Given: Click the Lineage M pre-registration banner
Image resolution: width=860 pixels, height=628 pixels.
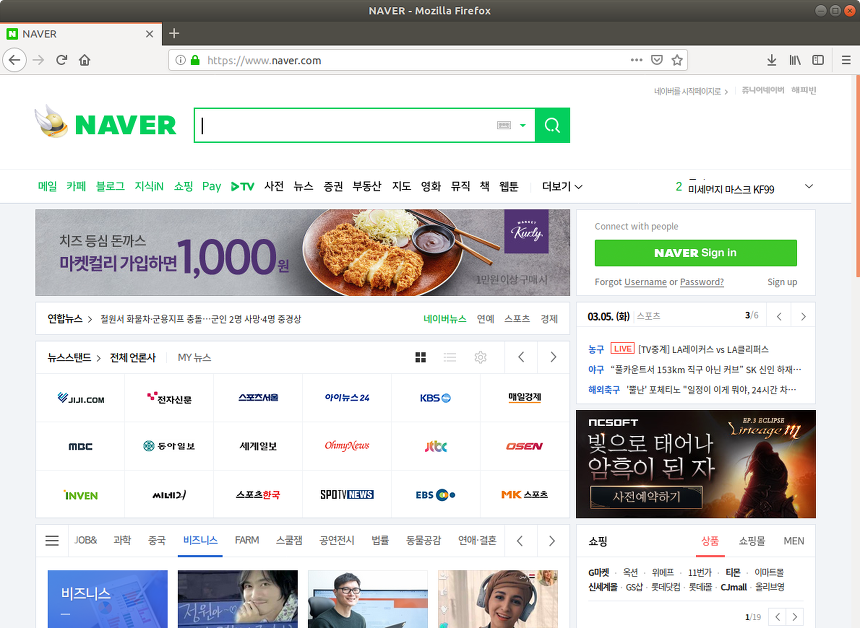Looking at the screenshot, I should [x=695, y=464].
